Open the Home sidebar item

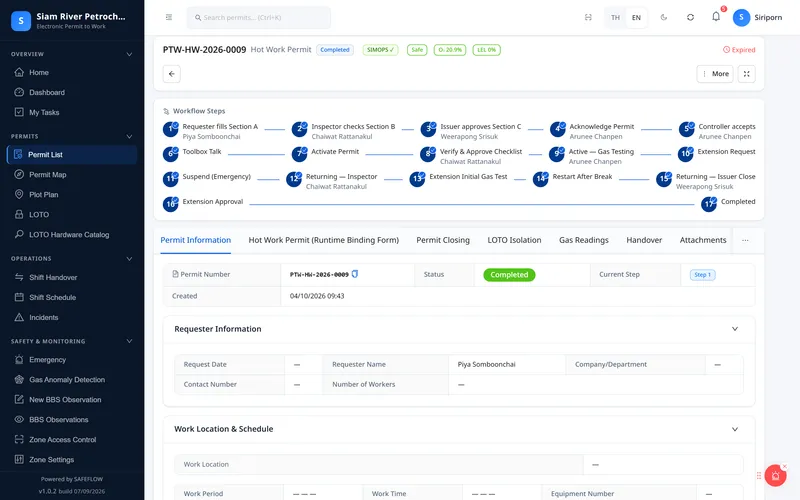pyautogui.click(x=71, y=72)
